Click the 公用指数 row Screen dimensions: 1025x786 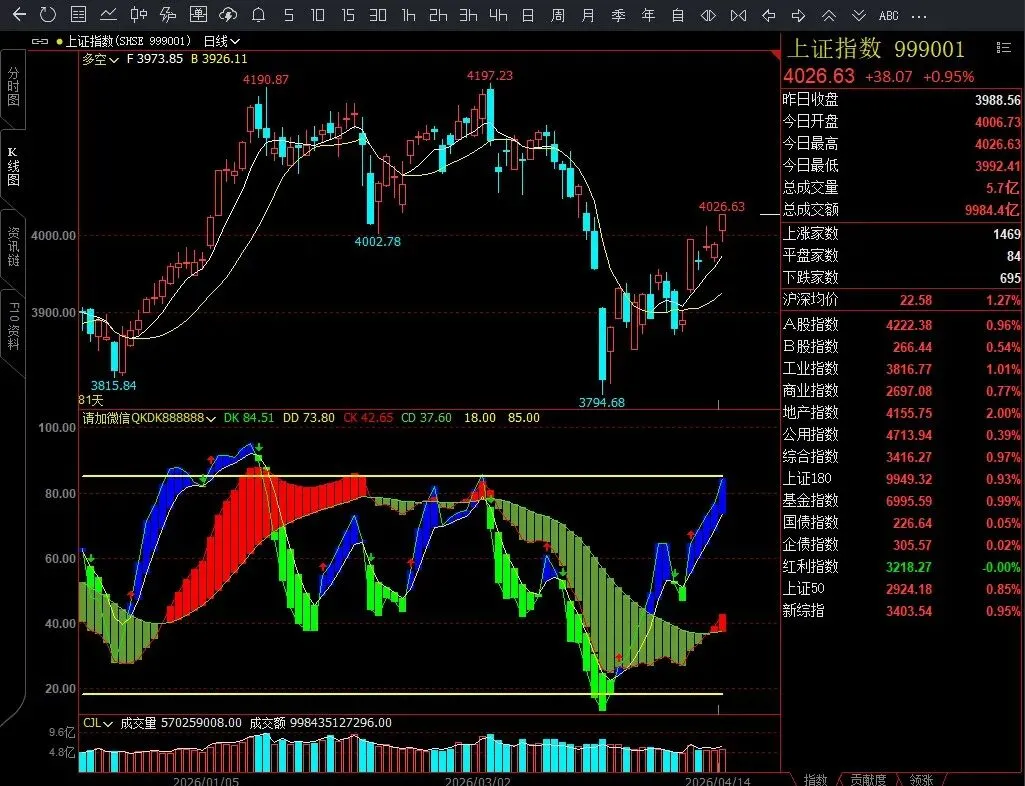pyautogui.click(x=901, y=435)
